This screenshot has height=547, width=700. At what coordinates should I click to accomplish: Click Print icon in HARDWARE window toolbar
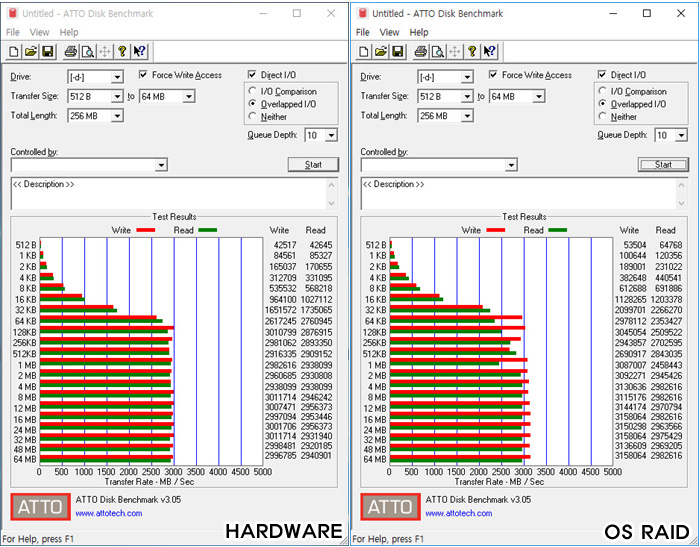point(70,52)
